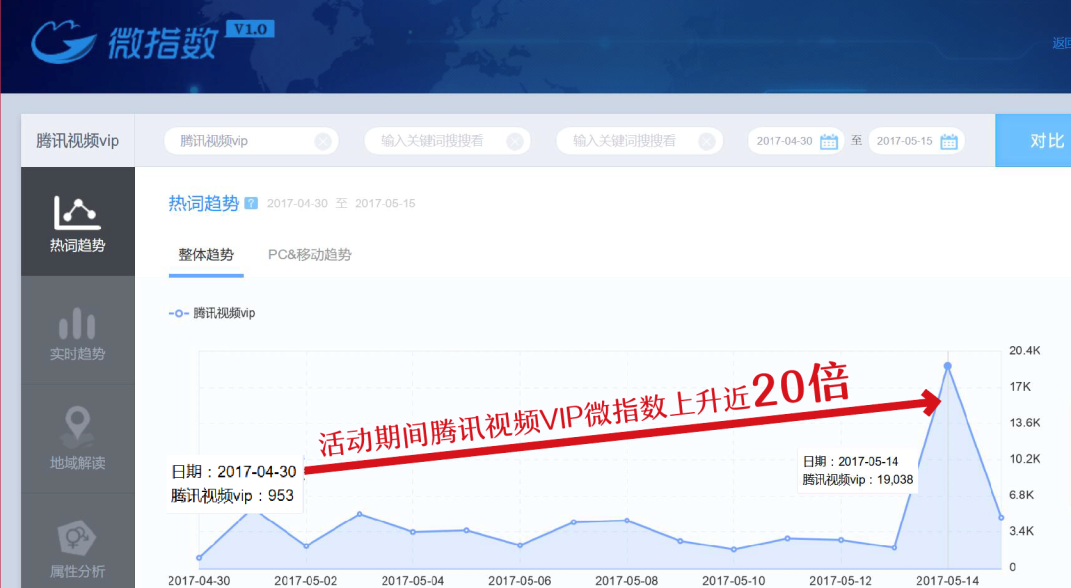Click the 2017-05-08 x-axis label
The height and width of the screenshot is (588, 1071).
pyautogui.click(x=626, y=580)
